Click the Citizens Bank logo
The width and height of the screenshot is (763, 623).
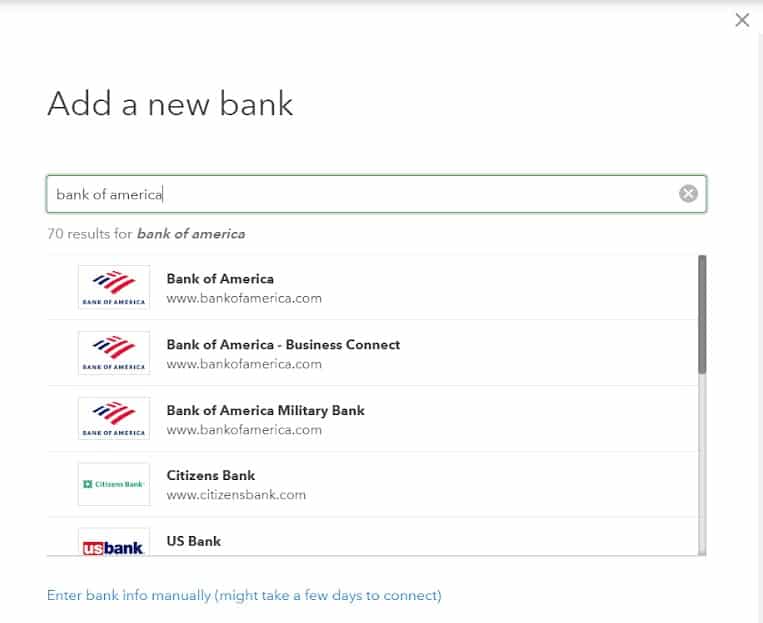(x=114, y=484)
